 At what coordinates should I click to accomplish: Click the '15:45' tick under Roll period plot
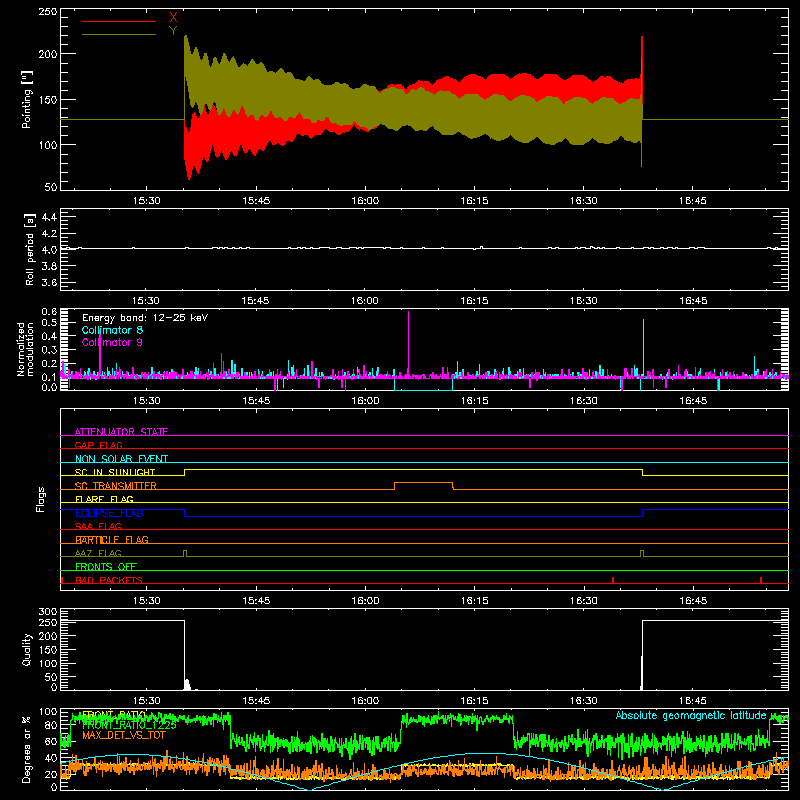pos(256,301)
